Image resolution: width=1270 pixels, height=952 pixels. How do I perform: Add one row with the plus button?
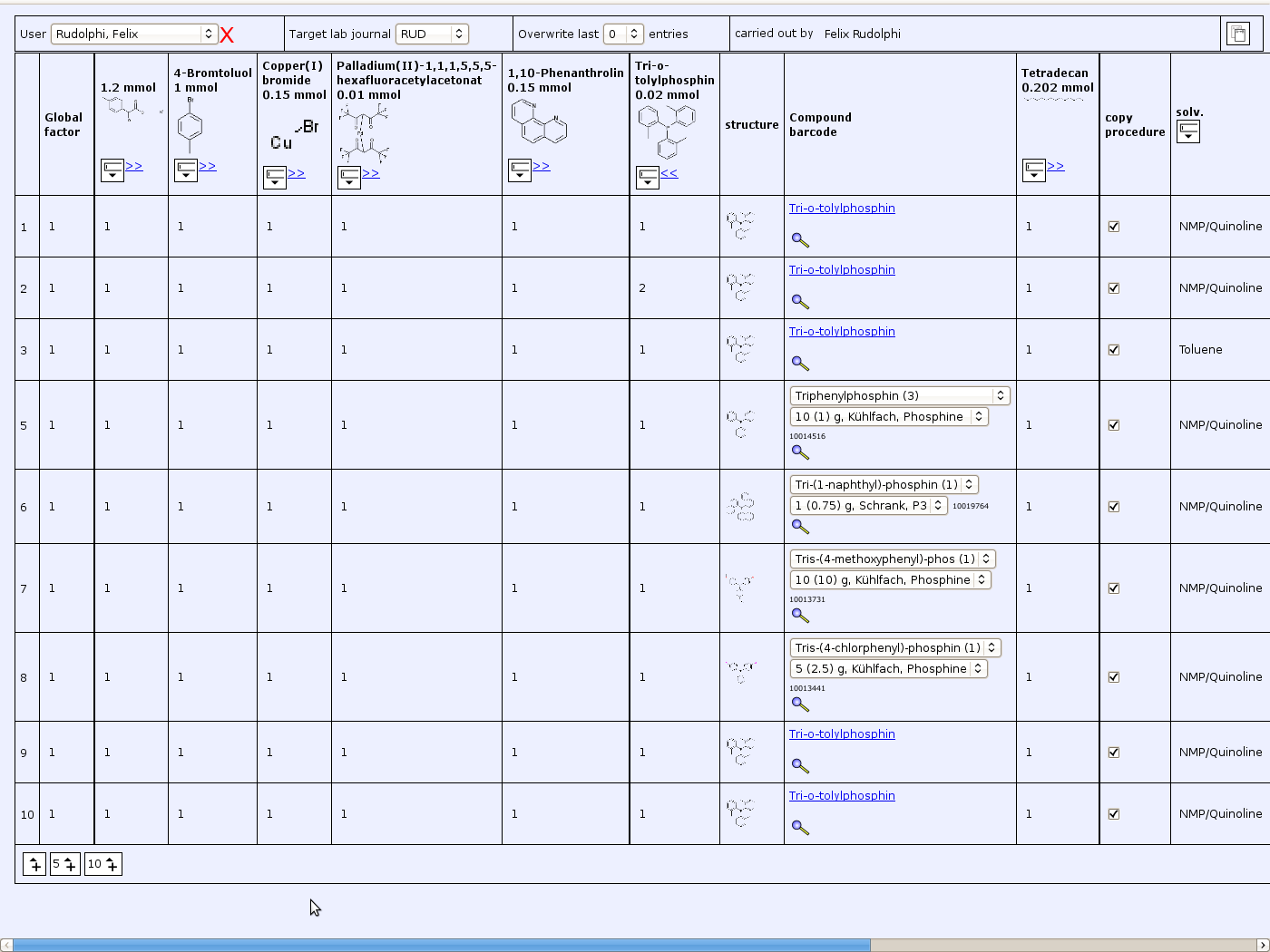point(34,864)
